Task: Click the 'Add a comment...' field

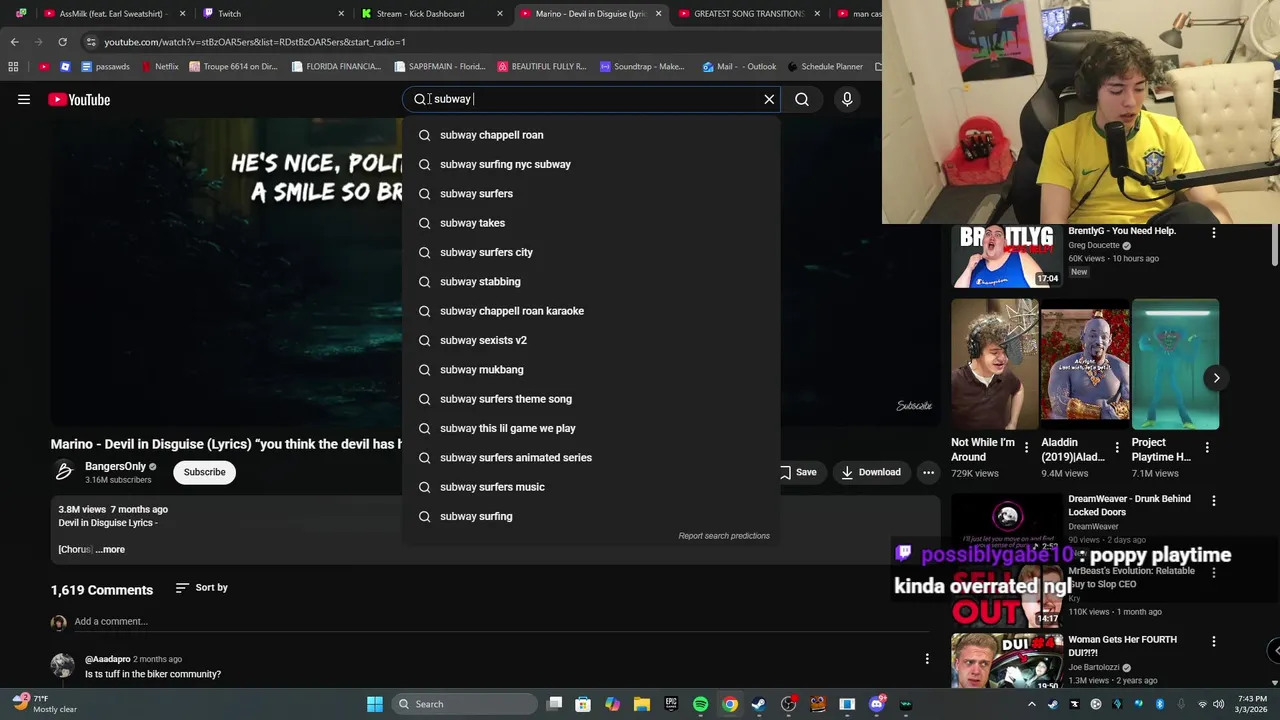Action: click(x=111, y=621)
